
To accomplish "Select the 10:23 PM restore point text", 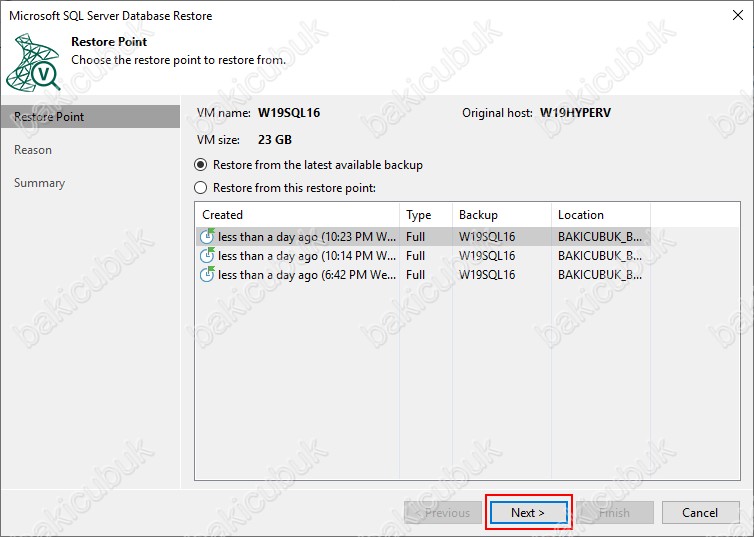I will 307,237.
